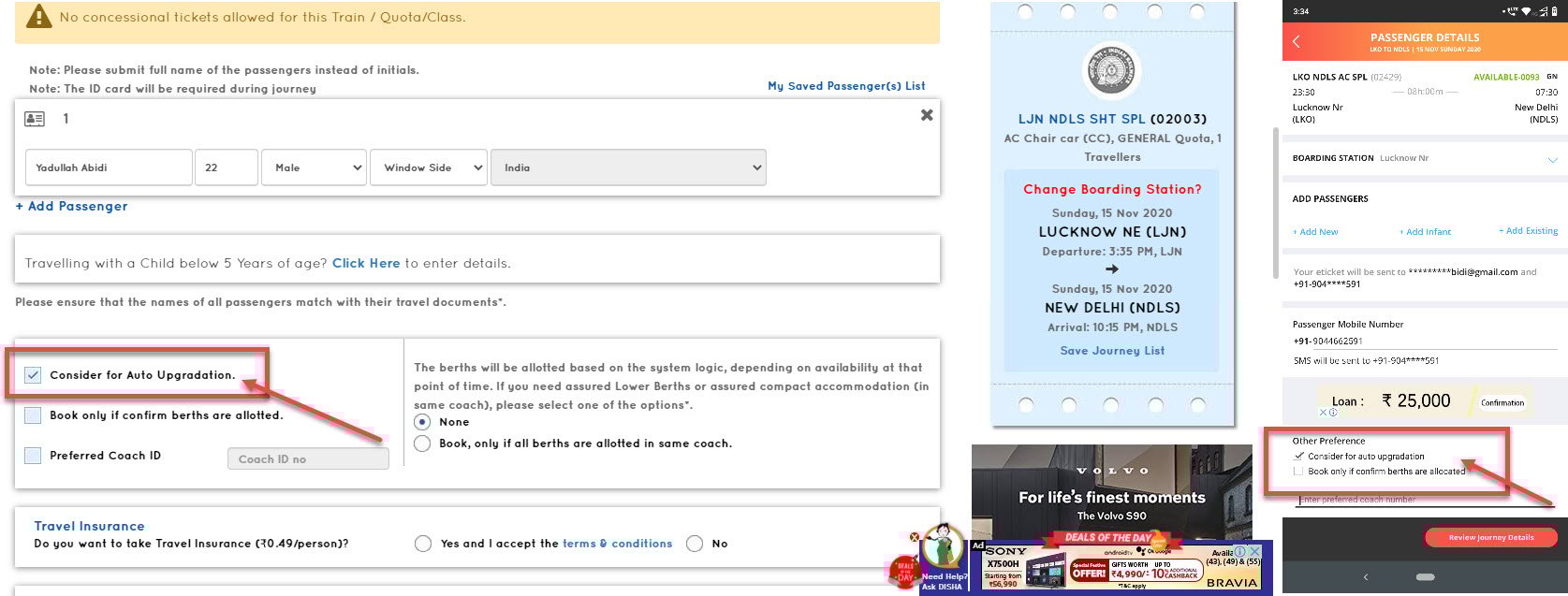Image resolution: width=1568 pixels, height=596 pixels.
Task: Tap the Passenger Mobile Number field
Action: [x=1425, y=342]
